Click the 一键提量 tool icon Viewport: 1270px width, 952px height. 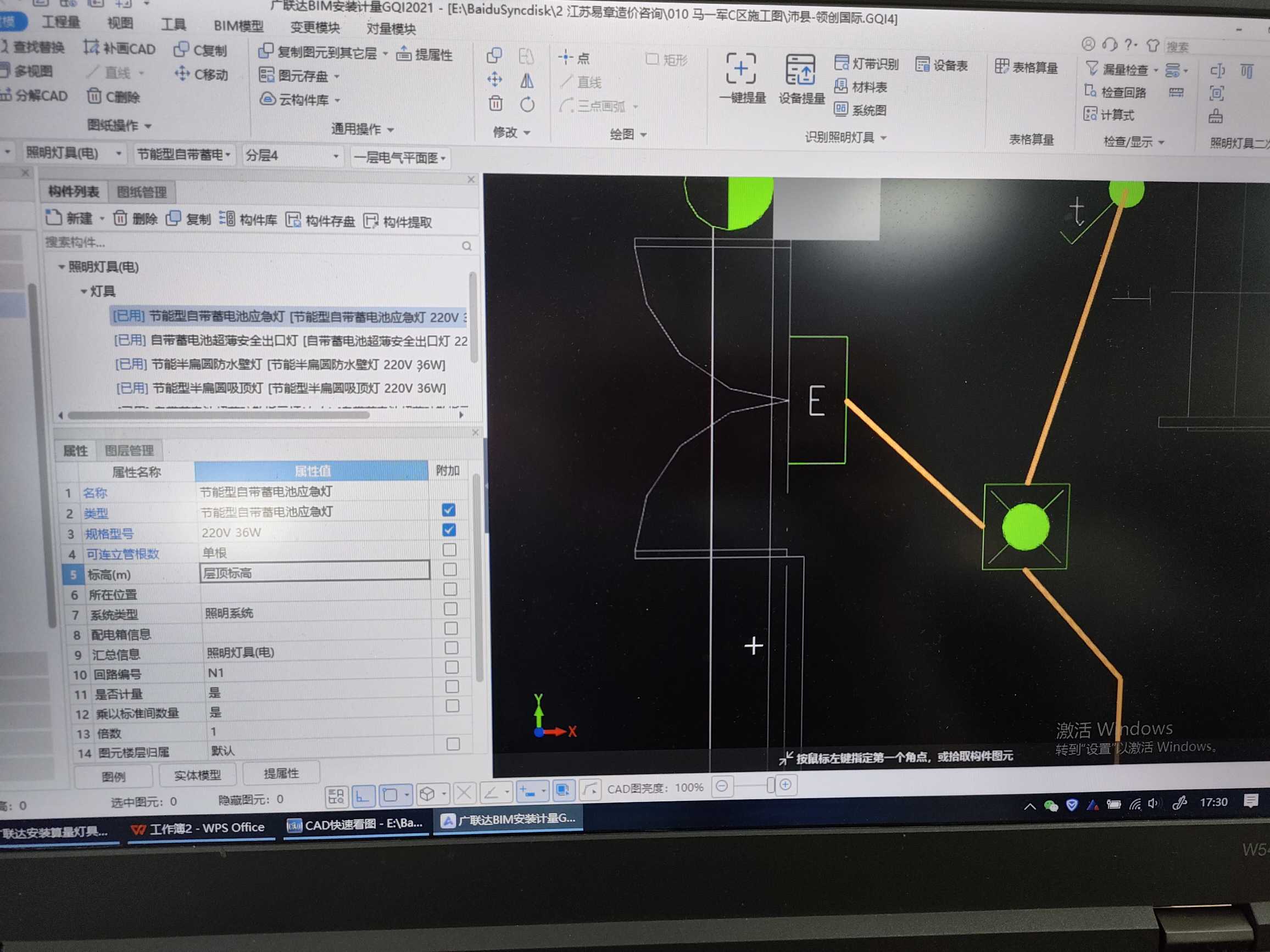pos(740,69)
